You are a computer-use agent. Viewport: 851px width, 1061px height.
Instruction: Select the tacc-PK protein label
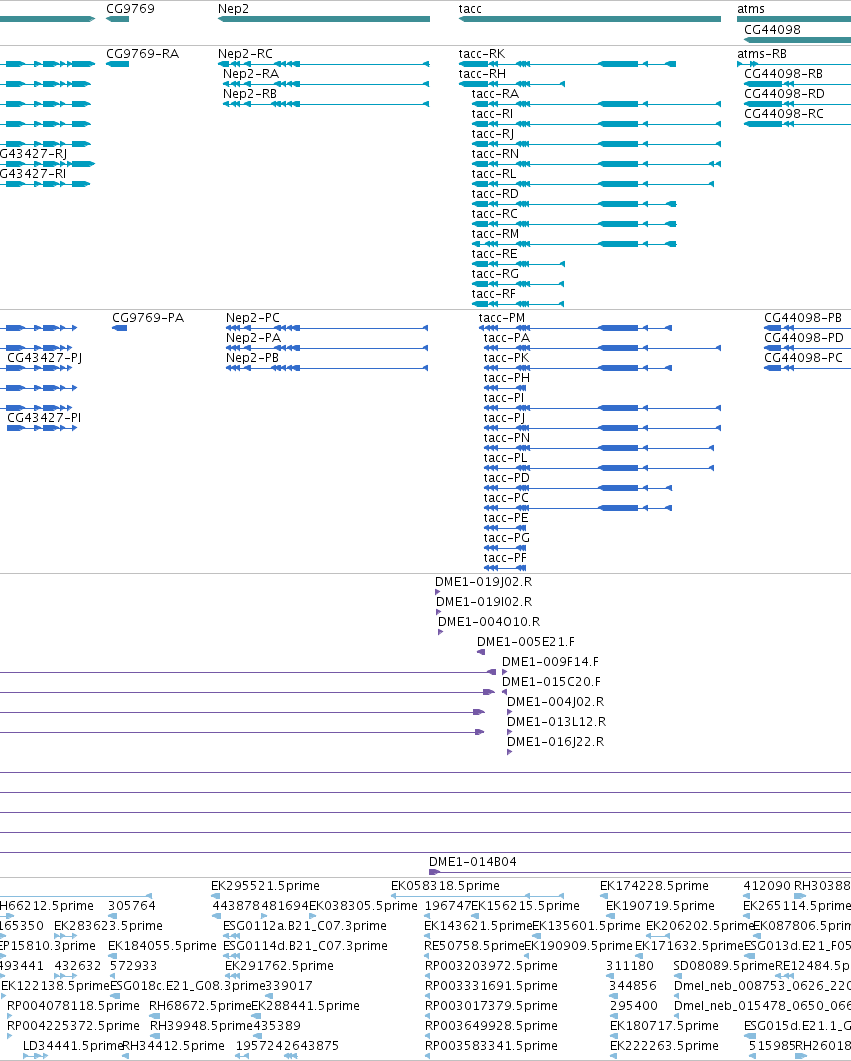[507, 357]
